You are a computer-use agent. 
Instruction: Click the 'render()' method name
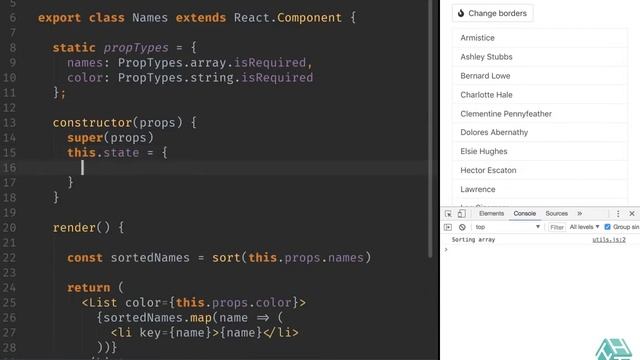pos(81,227)
